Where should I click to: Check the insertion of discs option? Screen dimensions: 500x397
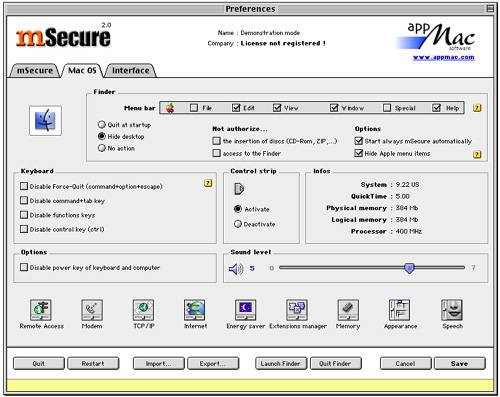(x=216, y=141)
